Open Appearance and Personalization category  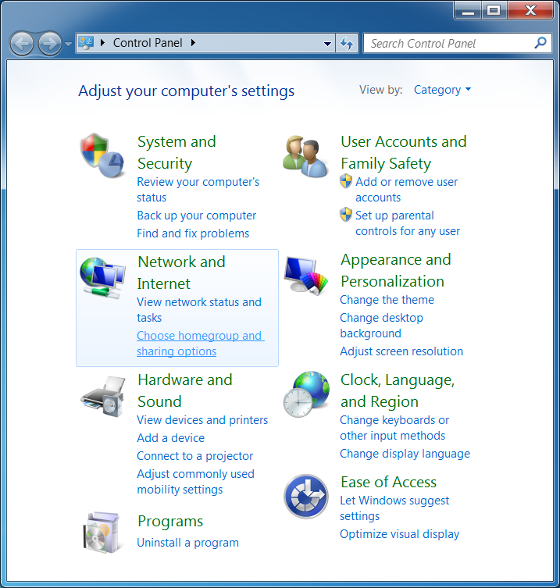[396, 270]
